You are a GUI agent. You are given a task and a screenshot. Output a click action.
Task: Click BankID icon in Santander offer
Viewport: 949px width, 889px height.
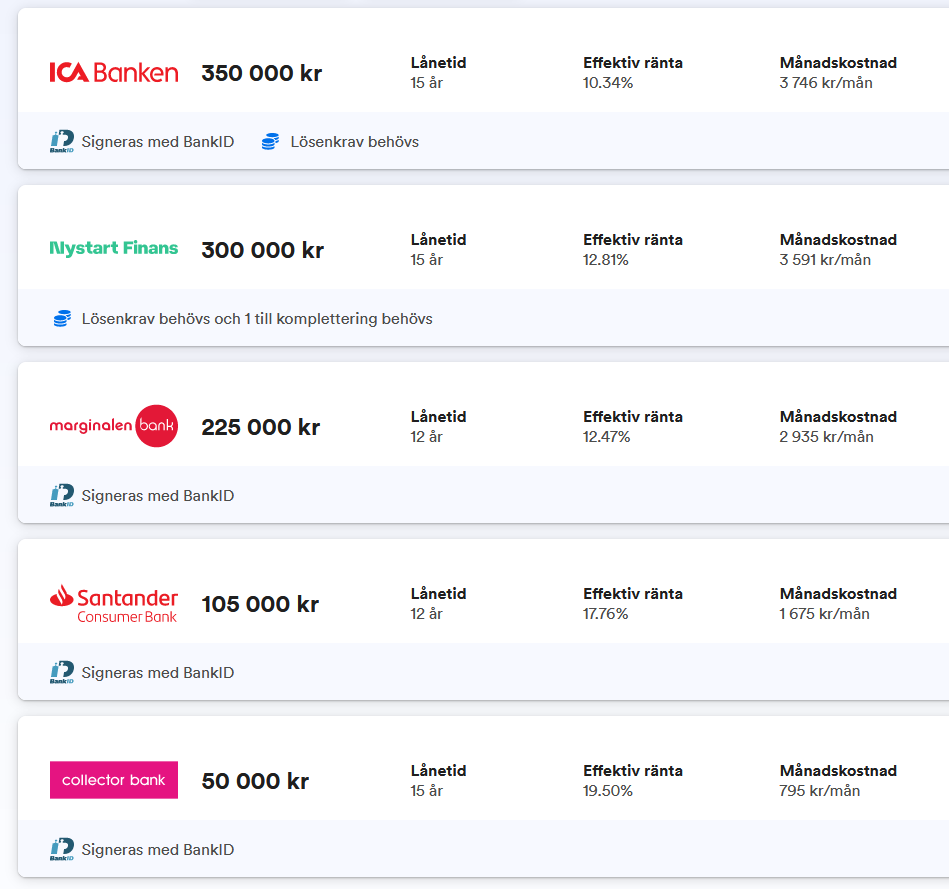pyautogui.click(x=62, y=673)
